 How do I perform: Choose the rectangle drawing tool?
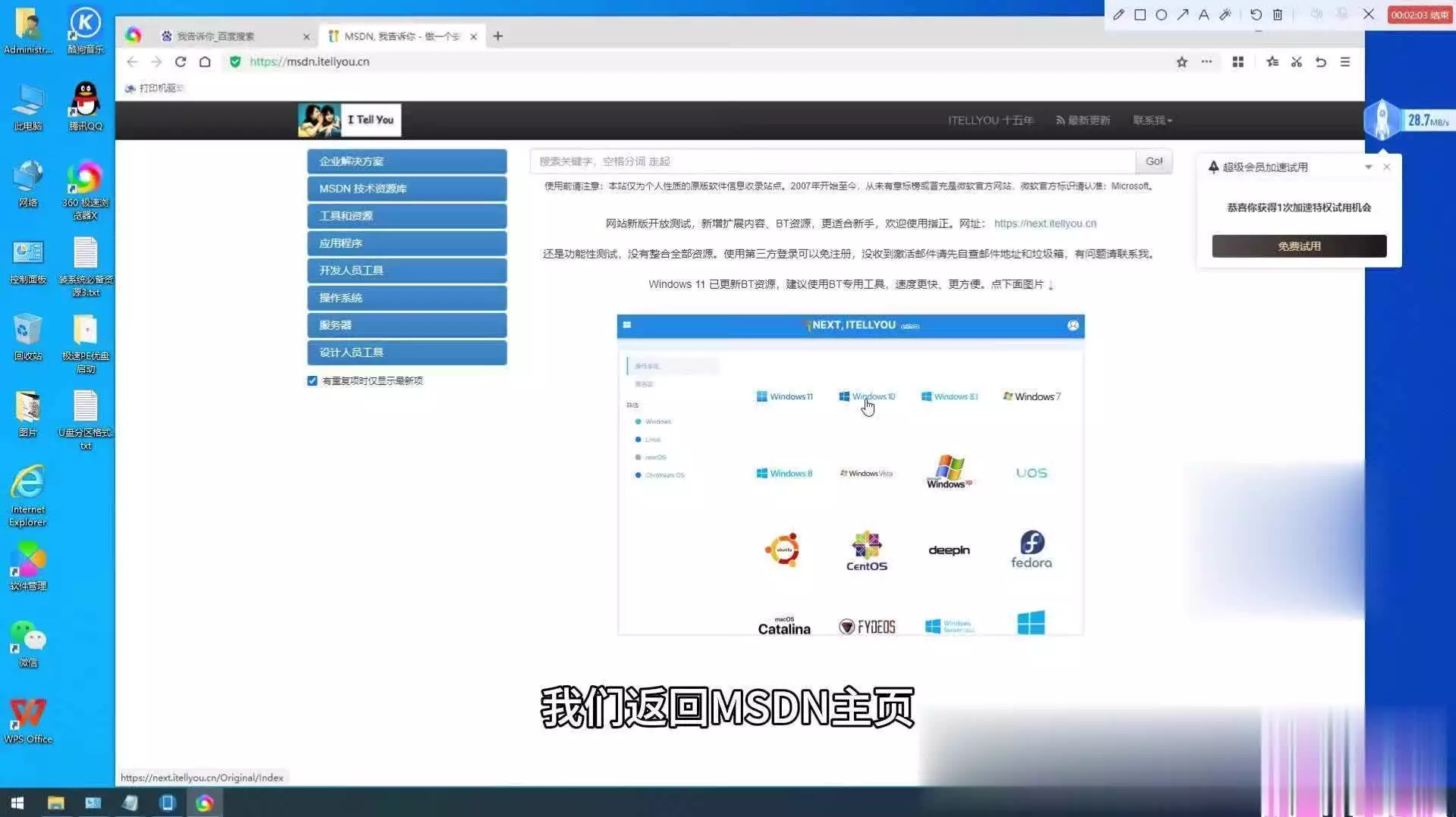point(1140,14)
